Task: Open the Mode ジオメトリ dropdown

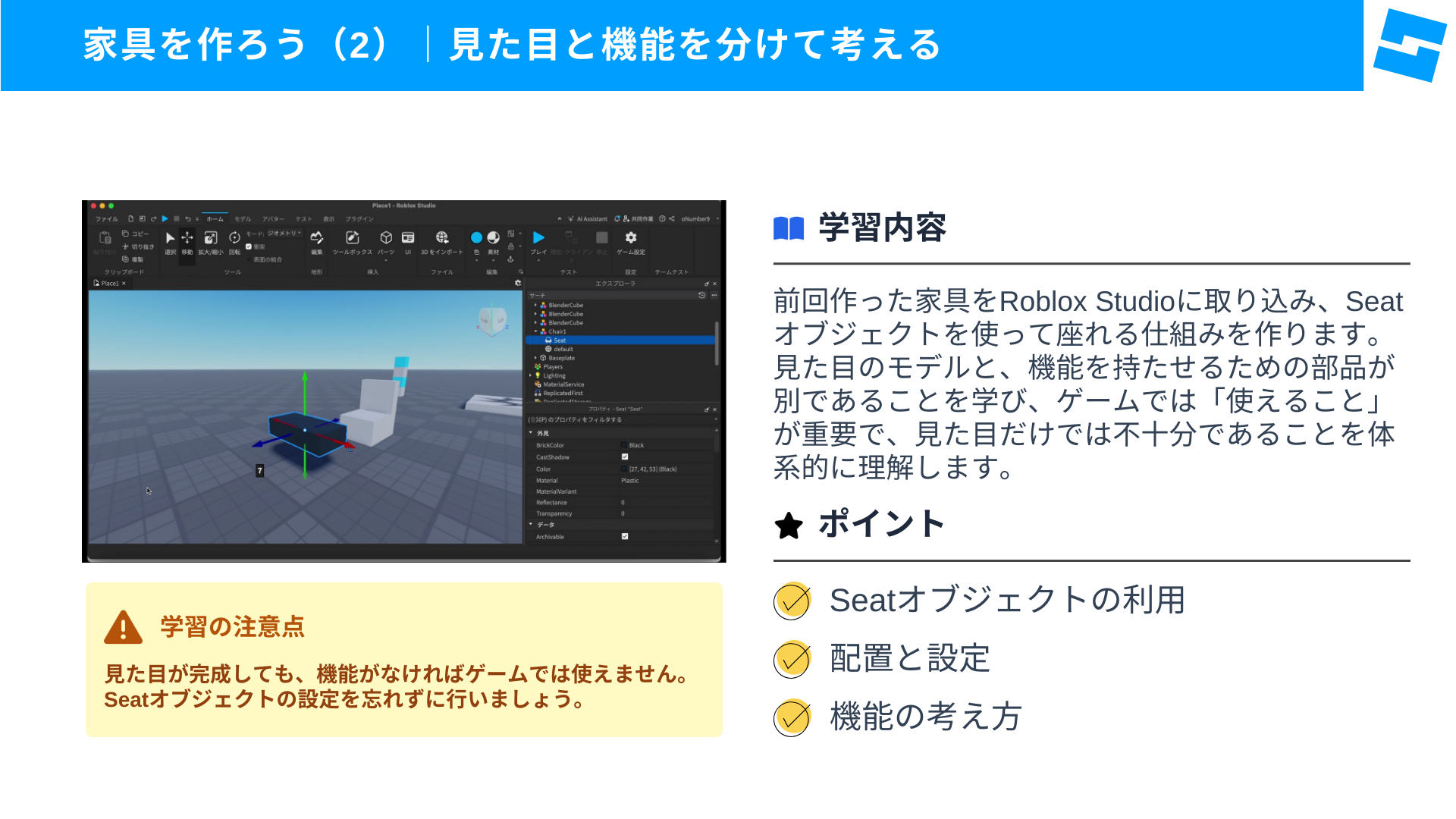Action: click(x=285, y=234)
